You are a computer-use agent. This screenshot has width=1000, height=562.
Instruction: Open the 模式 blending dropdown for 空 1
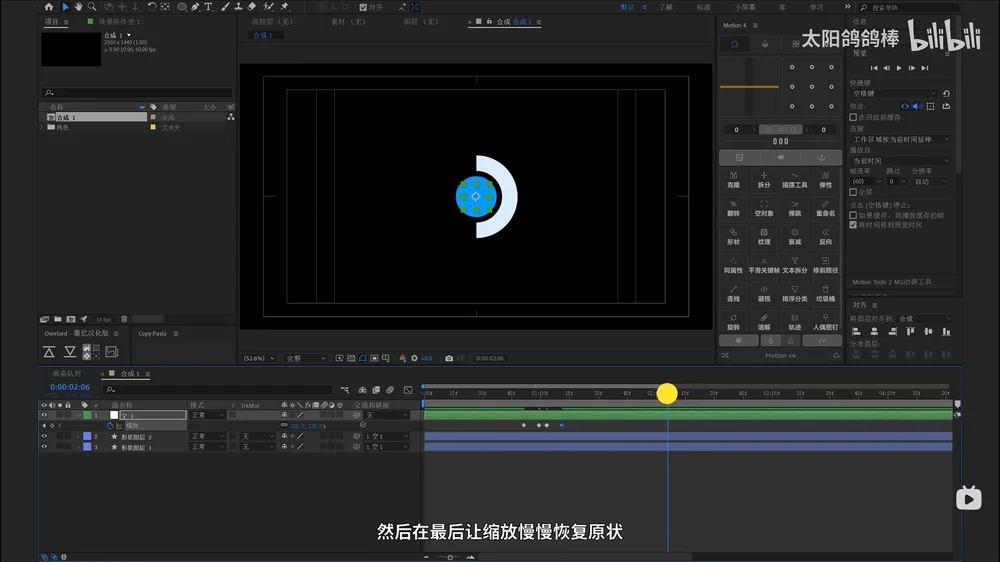pyautogui.click(x=208, y=415)
